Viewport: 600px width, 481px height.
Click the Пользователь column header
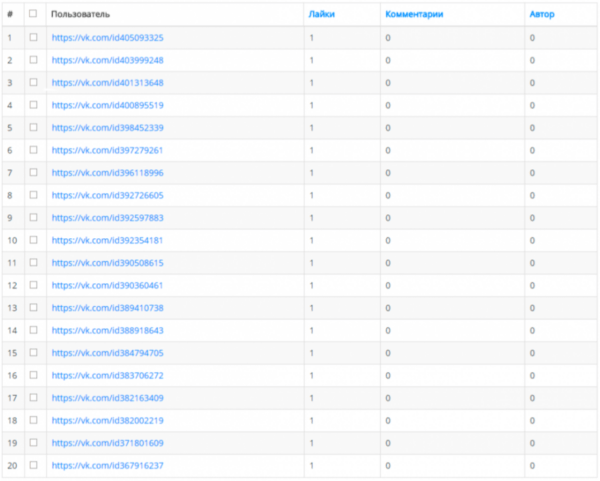[x=80, y=15]
